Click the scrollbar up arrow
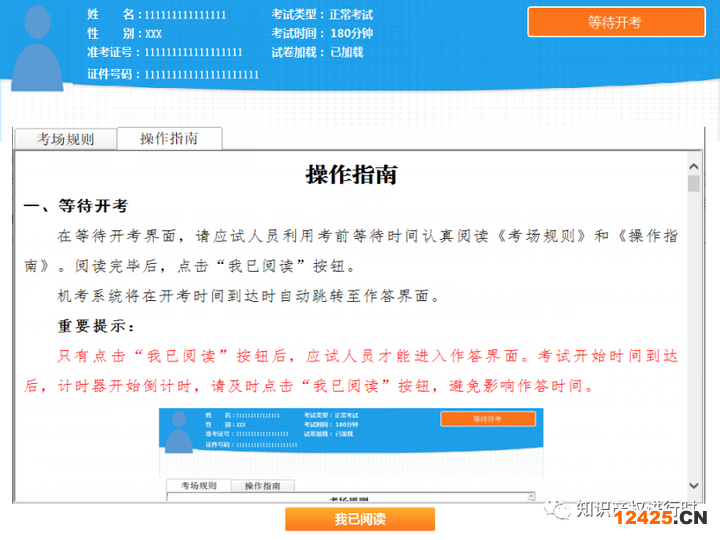 pos(694,166)
